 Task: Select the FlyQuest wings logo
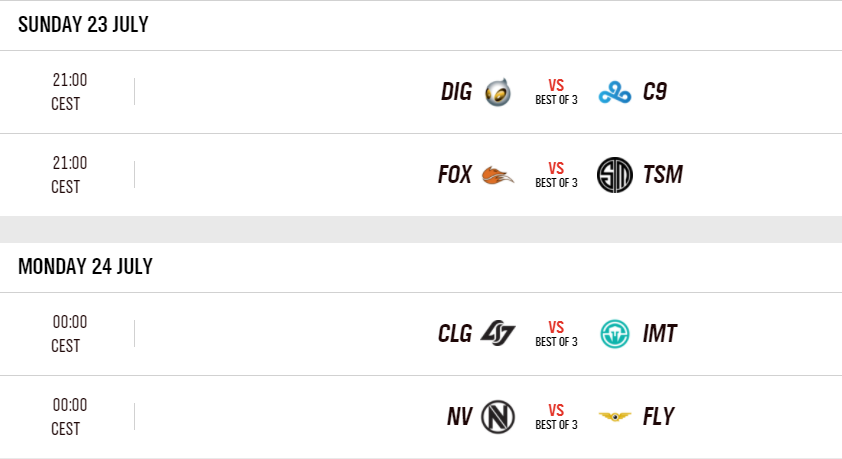click(x=614, y=416)
